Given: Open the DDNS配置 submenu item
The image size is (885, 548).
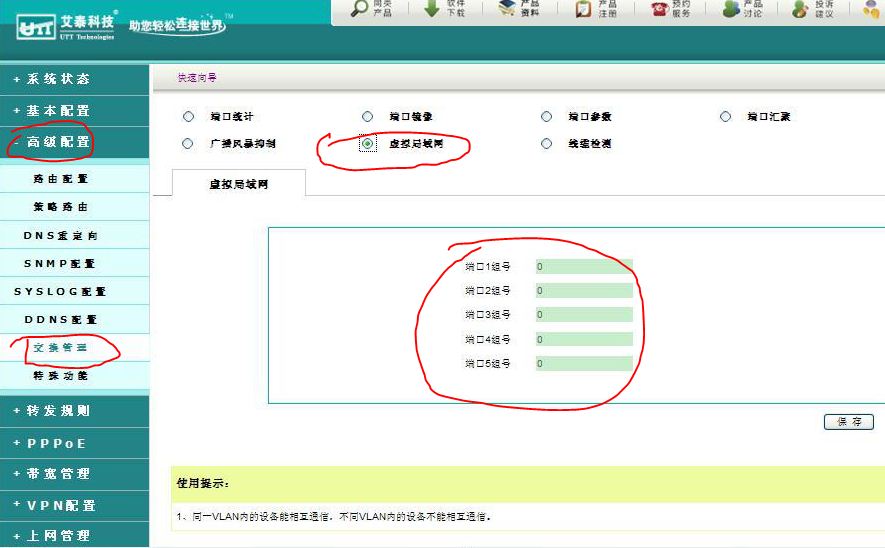Looking at the screenshot, I should [75, 319].
